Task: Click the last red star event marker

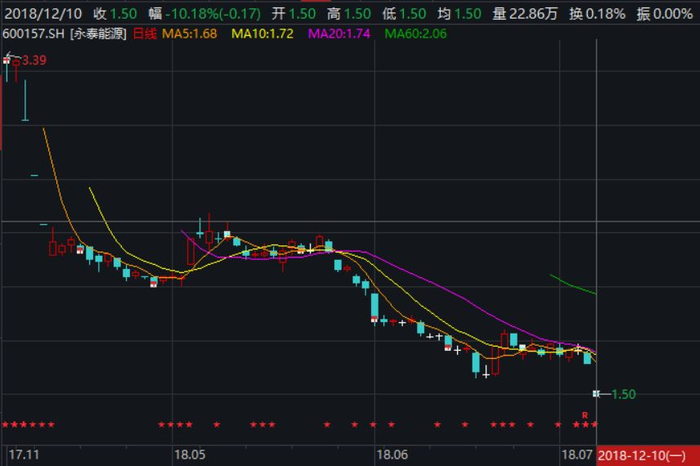Action: [x=594, y=424]
